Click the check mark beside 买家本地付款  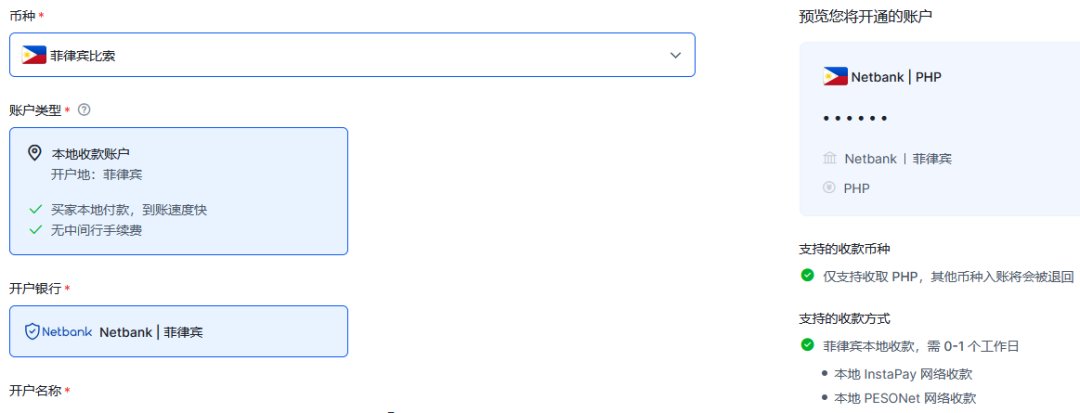pos(35,210)
